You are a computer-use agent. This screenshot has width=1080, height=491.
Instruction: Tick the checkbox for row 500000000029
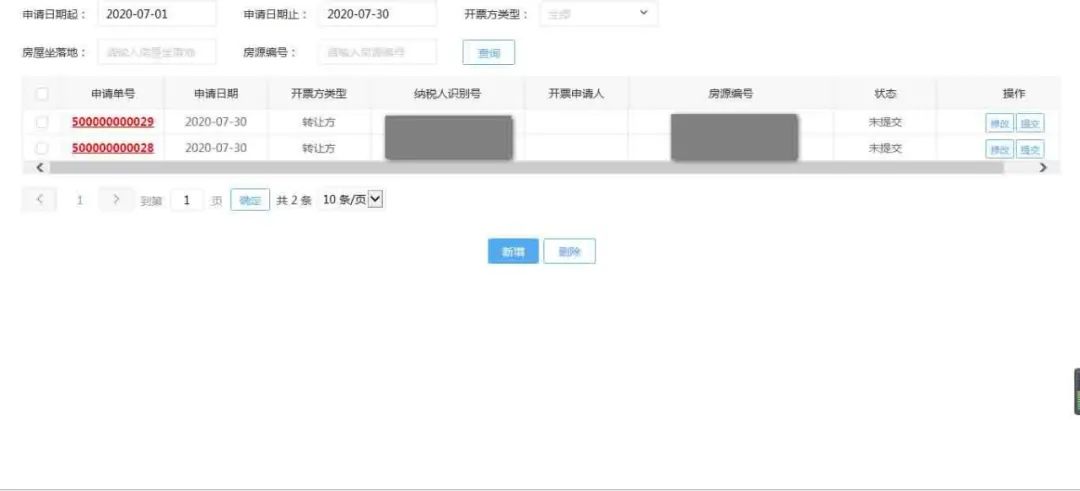pos(42,123)
